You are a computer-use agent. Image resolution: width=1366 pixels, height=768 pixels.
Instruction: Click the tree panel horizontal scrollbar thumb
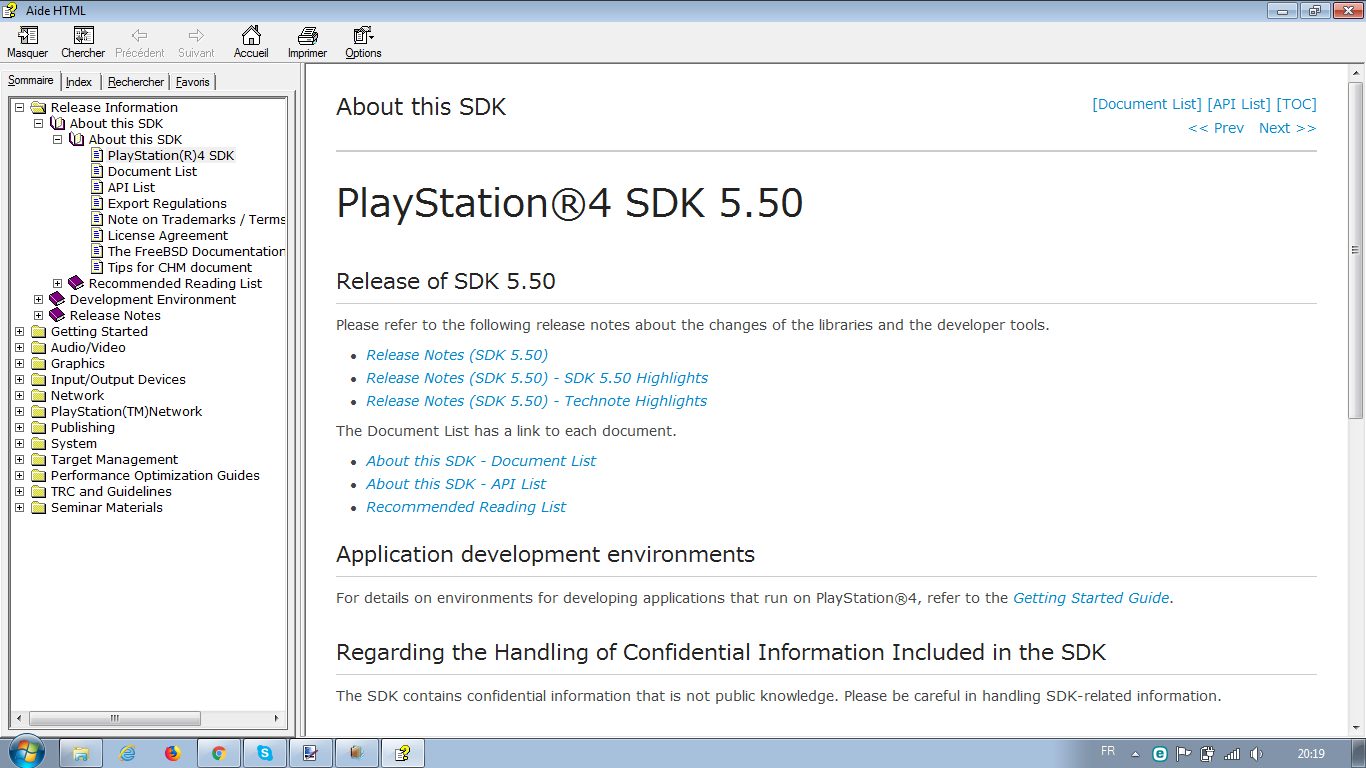click(115, 718)
